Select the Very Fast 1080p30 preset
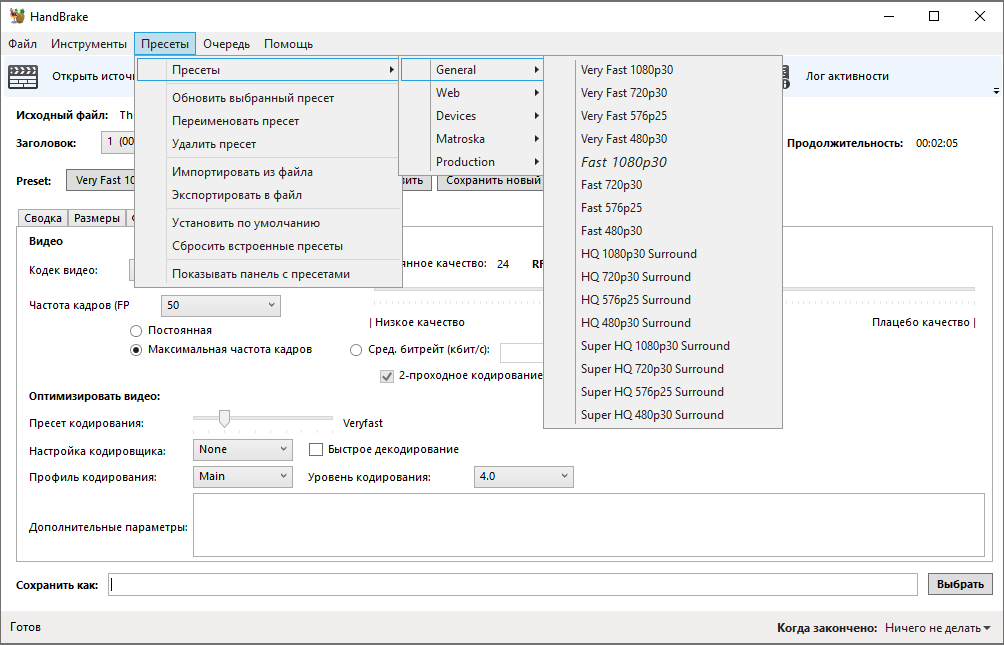 [x=663, y=70]
